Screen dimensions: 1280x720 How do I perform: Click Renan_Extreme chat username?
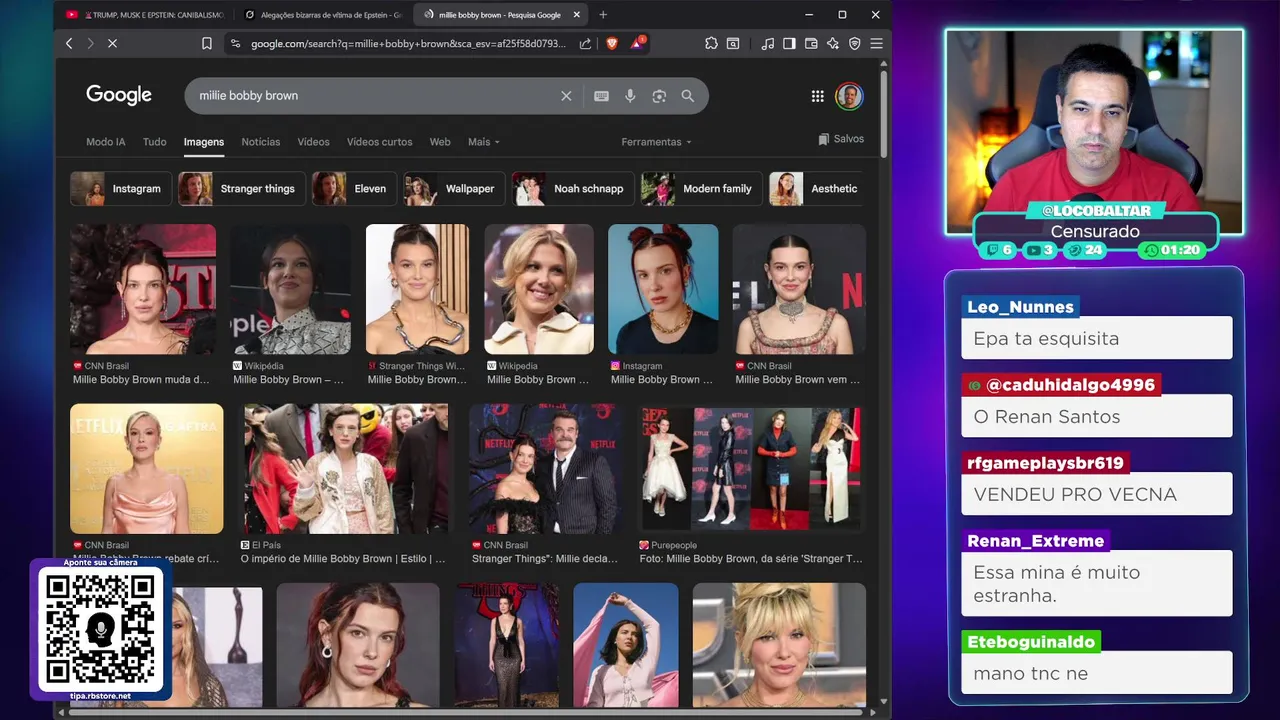[1036, 541]
